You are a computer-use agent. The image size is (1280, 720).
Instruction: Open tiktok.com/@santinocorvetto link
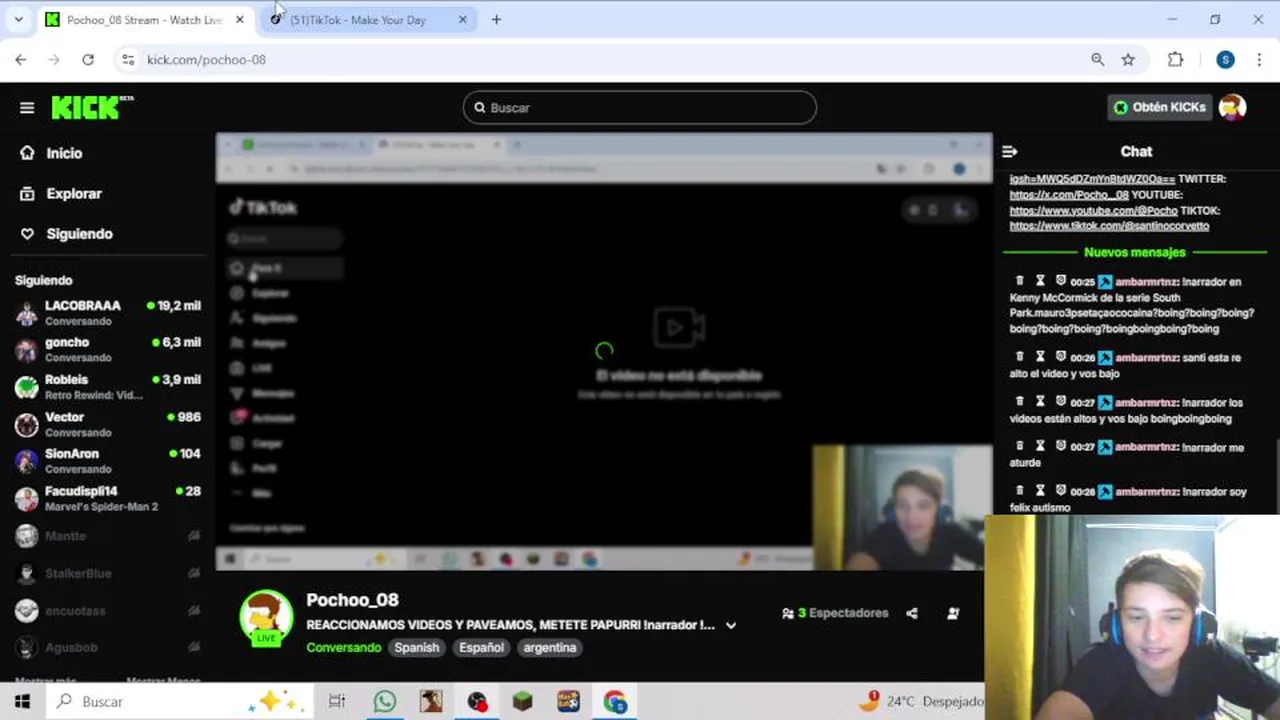pos(1109,226)
